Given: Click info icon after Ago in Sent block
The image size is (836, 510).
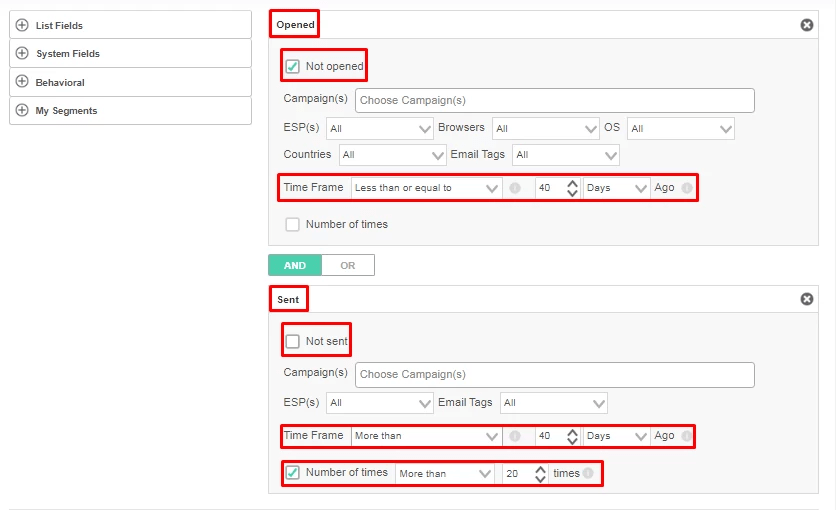Looking at the screenshot, I should 687,436.
